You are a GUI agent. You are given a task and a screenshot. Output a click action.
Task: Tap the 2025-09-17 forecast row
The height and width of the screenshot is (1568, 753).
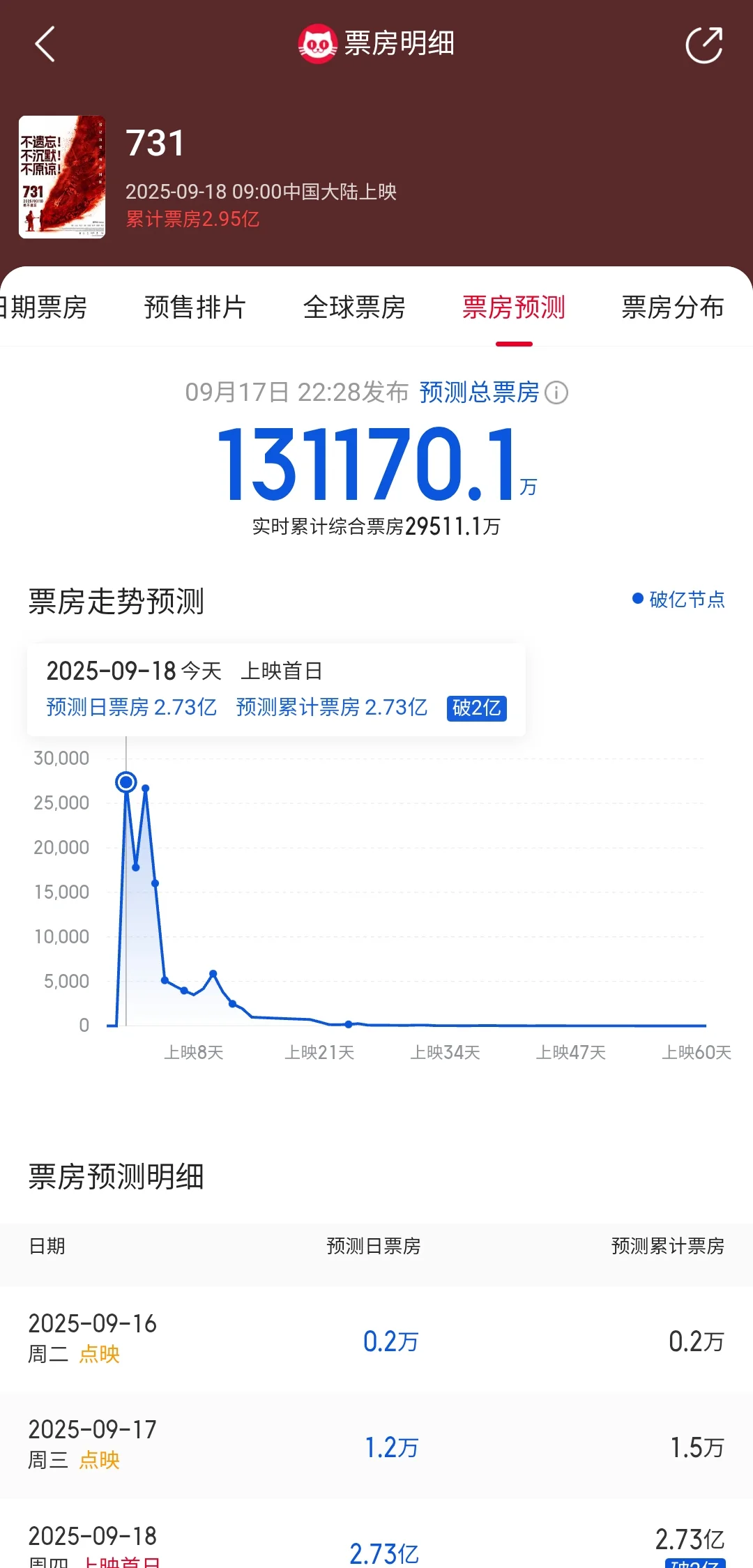click(x=376, y=1446)
